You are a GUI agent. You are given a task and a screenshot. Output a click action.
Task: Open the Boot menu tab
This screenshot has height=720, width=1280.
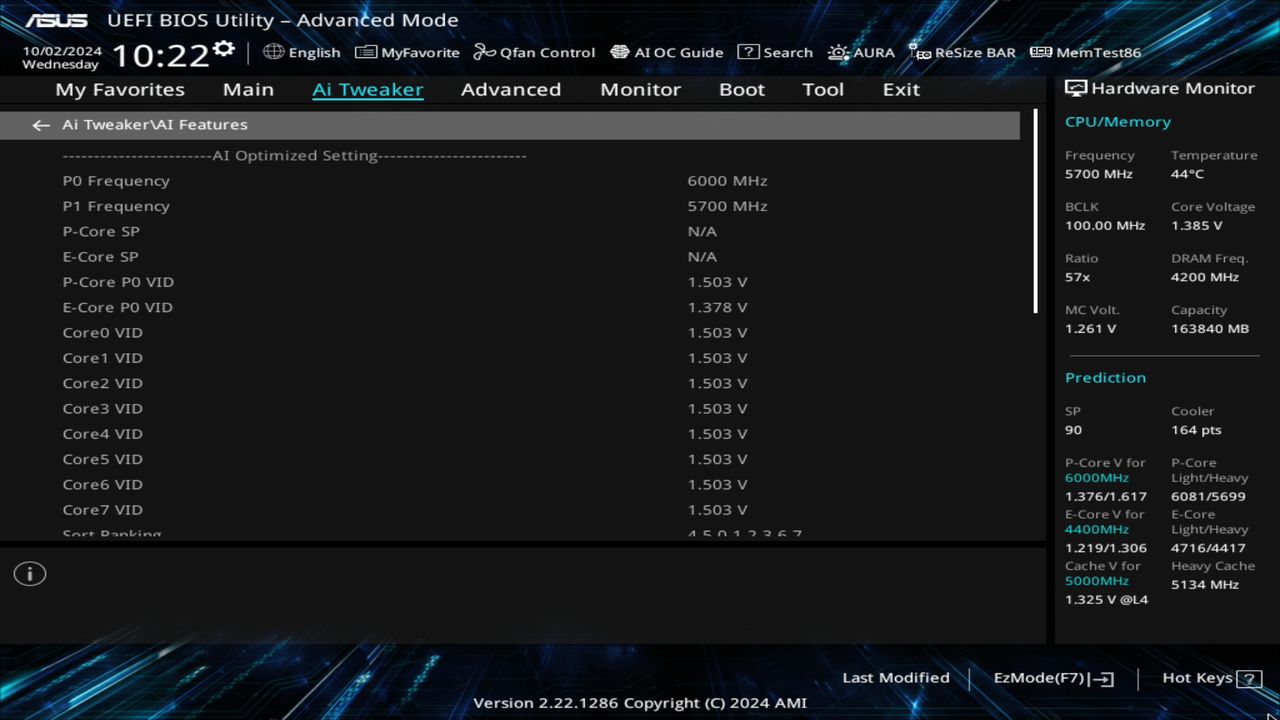(x=742, y=89)
